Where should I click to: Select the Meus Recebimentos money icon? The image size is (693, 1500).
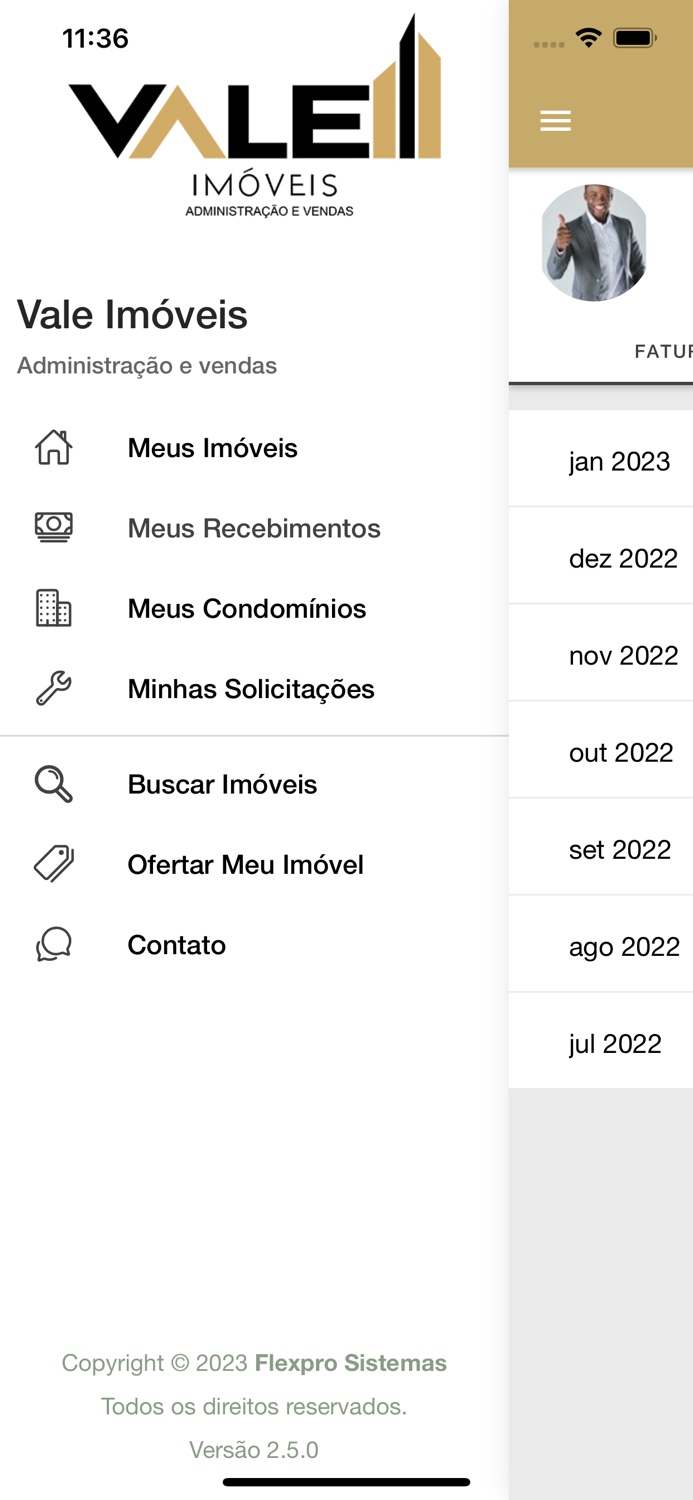[53, 527]
